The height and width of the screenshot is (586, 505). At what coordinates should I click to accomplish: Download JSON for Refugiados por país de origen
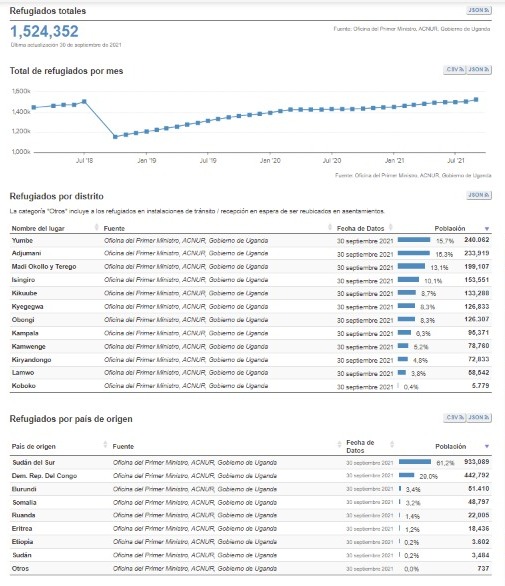(479, 417)
